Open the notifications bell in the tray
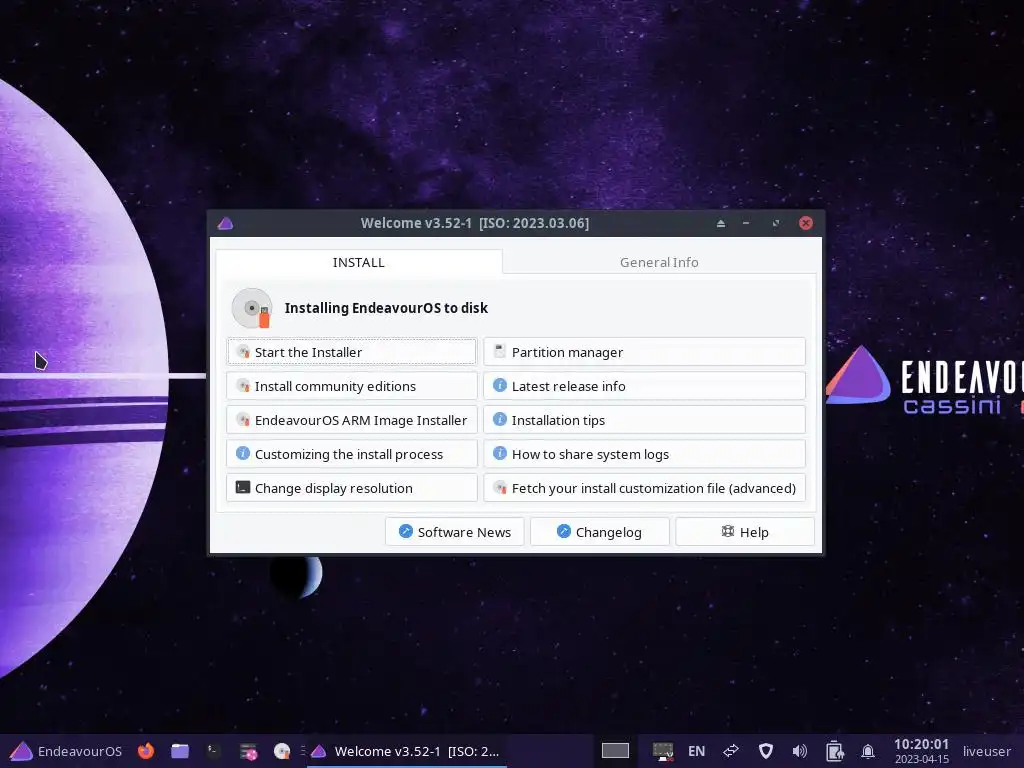 (868, 751)
